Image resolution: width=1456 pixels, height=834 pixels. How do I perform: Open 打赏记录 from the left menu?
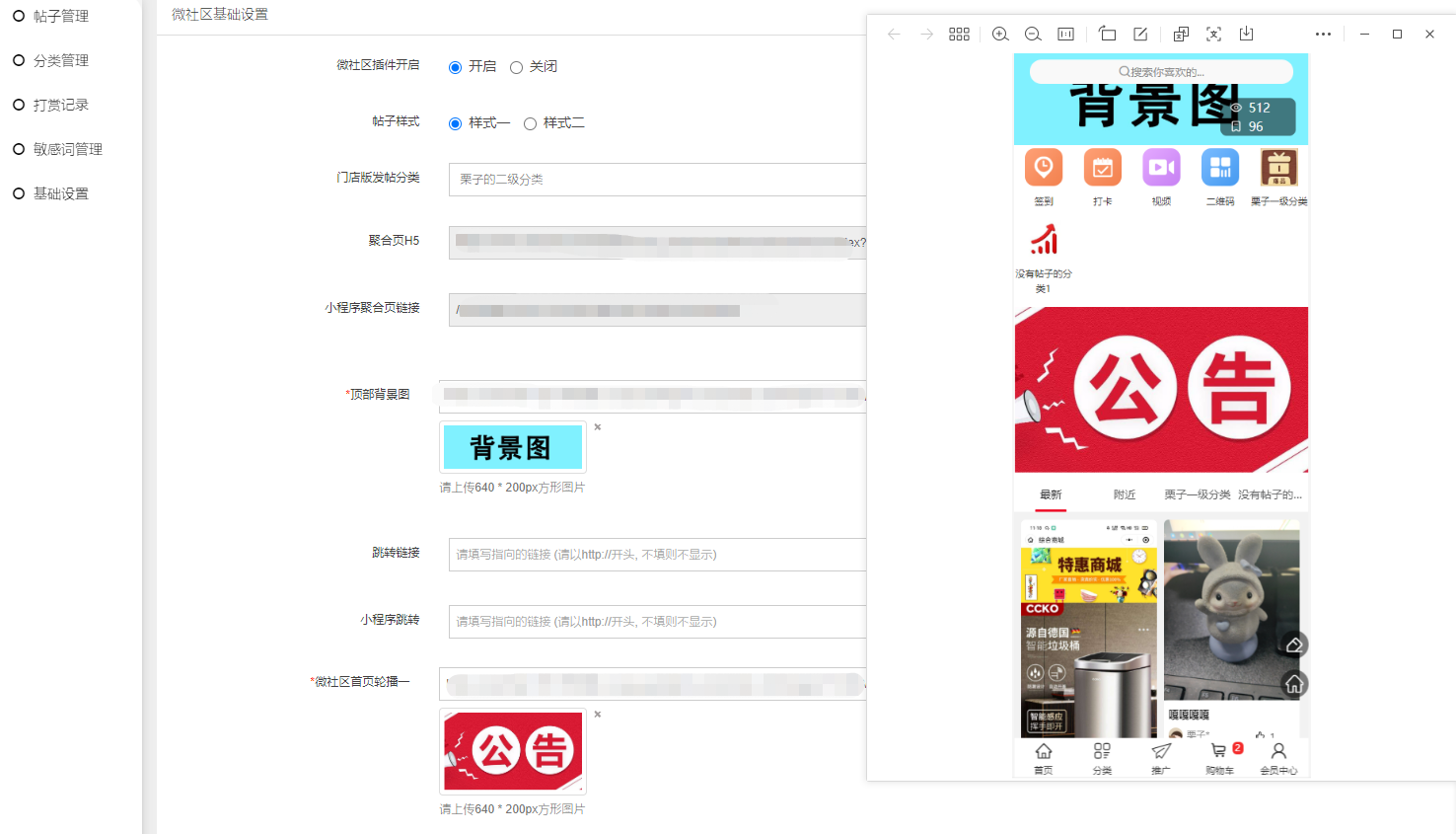60,105
